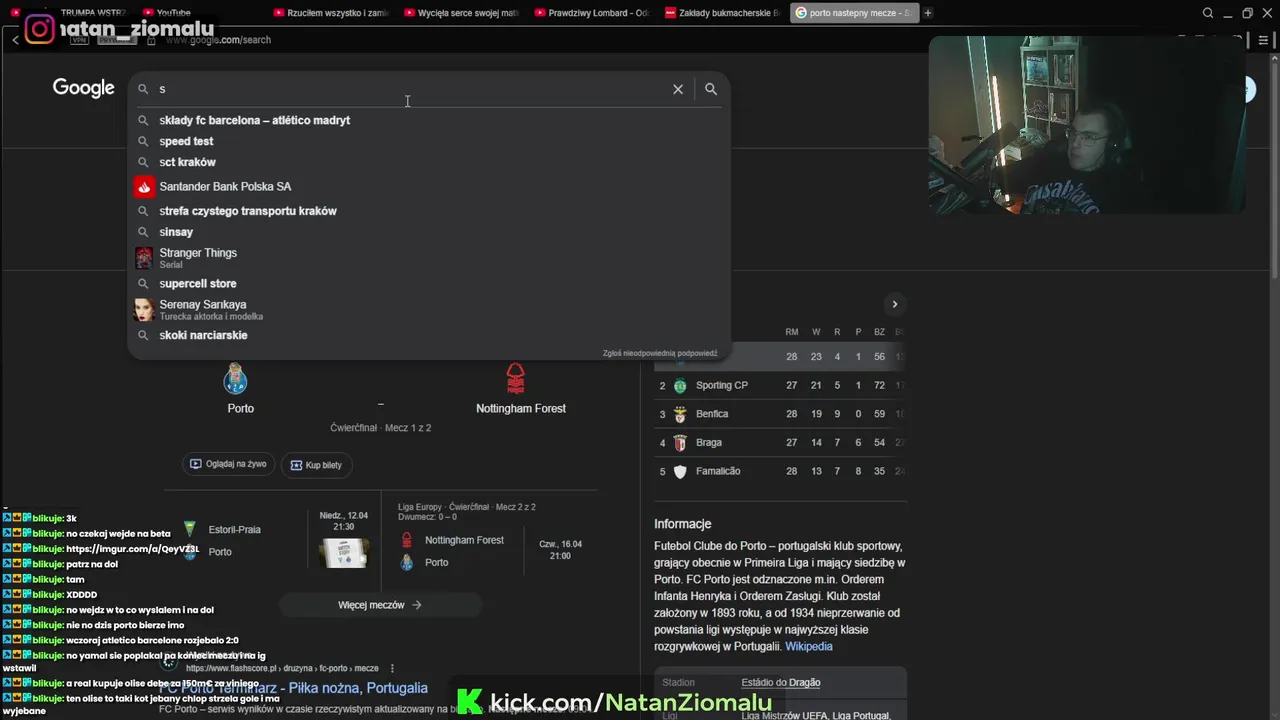
Task: Click the Famalicão crest icon
Action: point(680,471)
